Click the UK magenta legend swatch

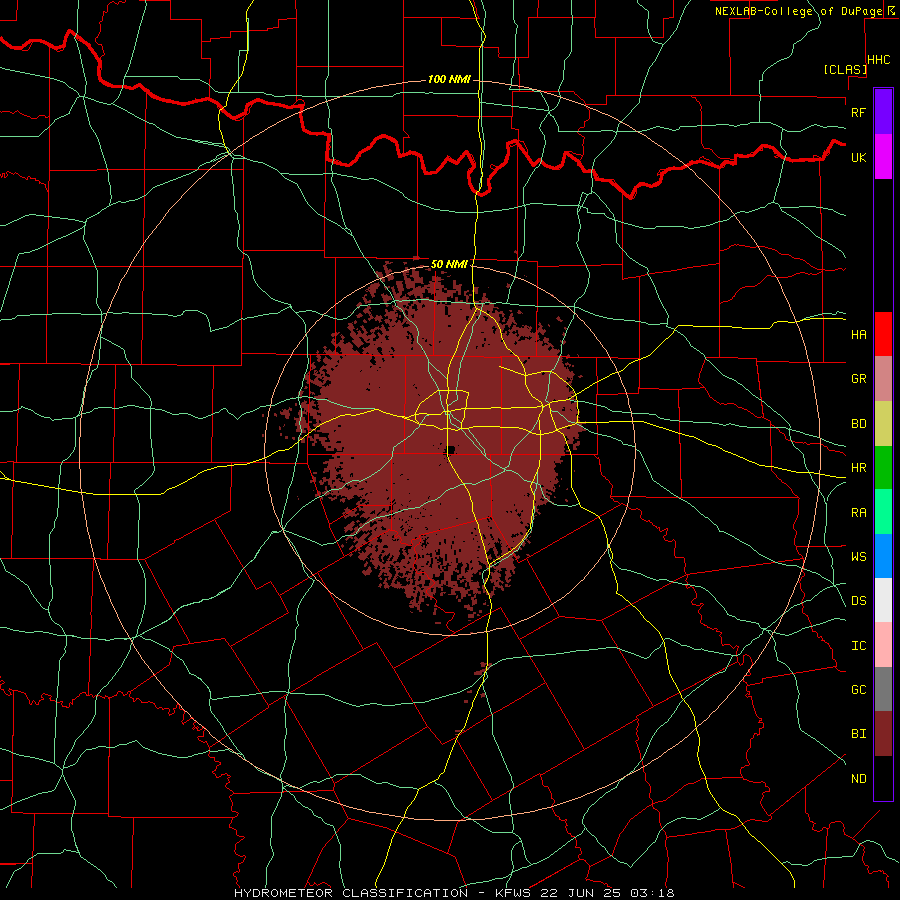(x=883, y=157)
